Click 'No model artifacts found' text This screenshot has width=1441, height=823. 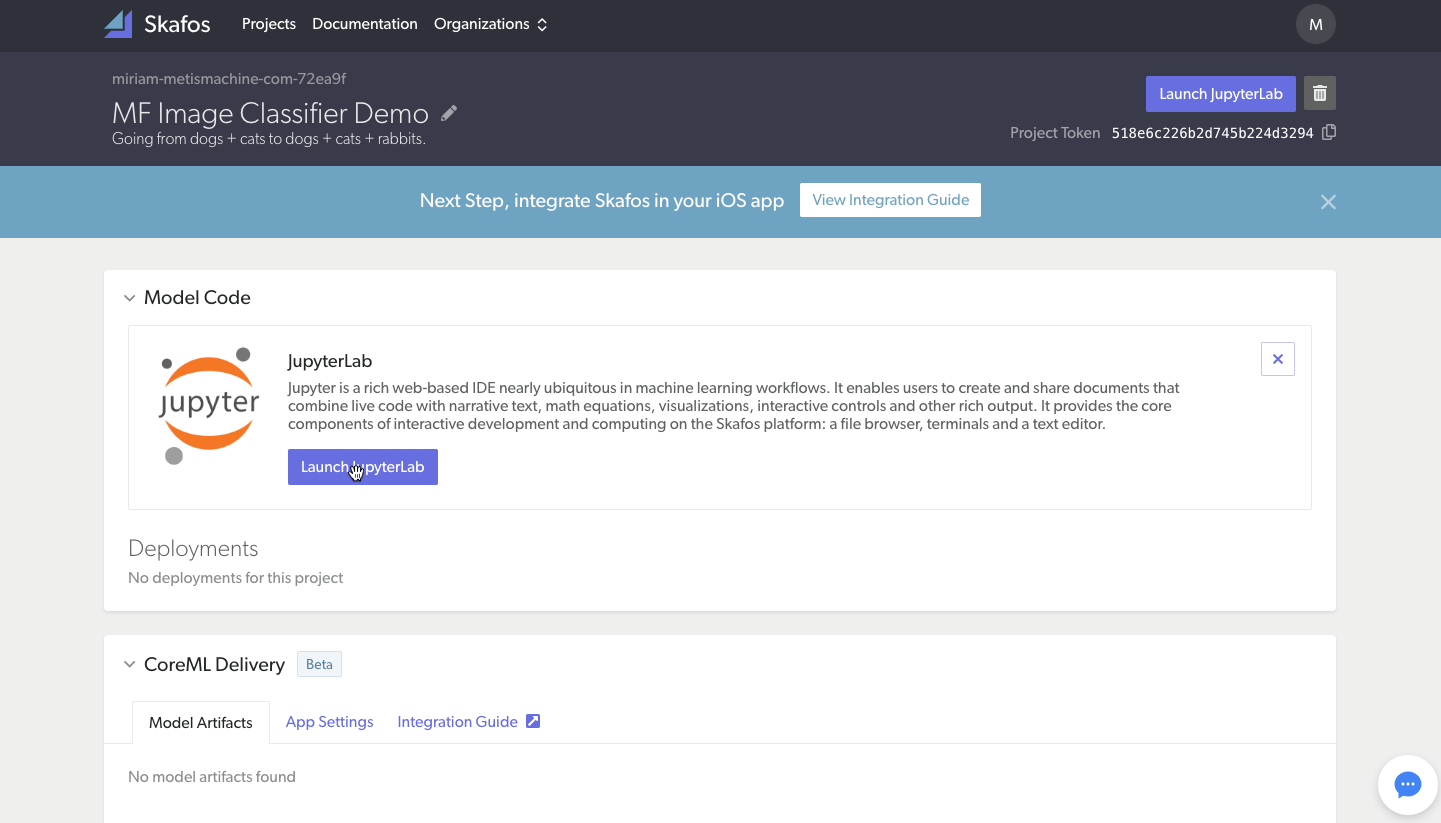[x=212, y=777]
